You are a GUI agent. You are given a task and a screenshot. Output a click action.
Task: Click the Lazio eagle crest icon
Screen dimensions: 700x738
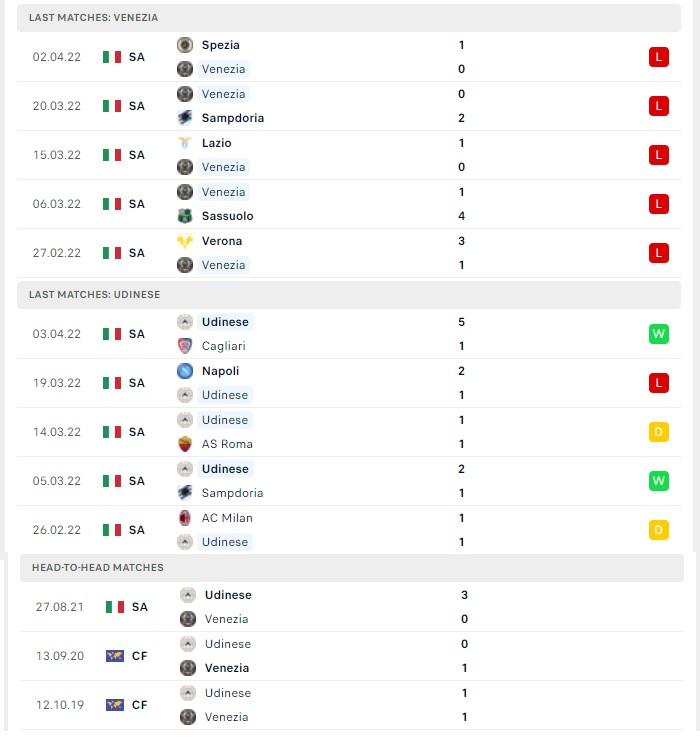pos(185,143)
